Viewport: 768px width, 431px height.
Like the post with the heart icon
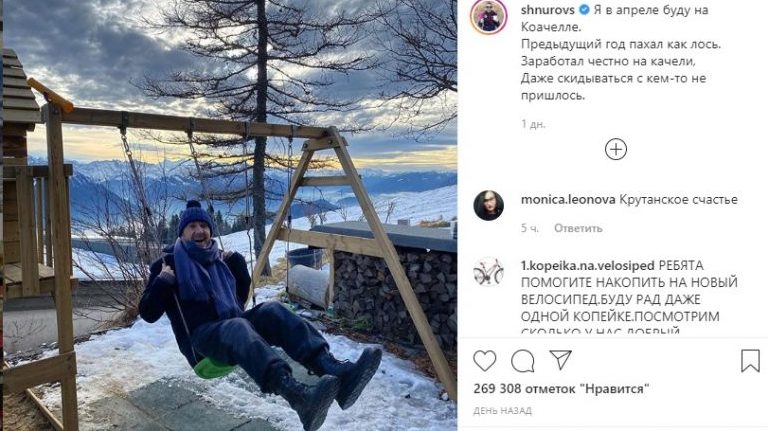(x=484, y=361)
